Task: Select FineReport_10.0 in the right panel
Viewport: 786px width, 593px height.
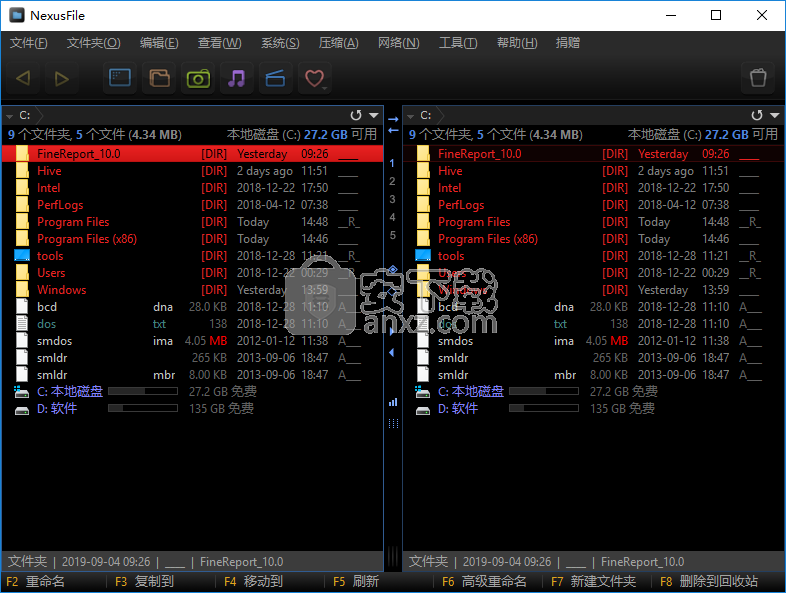Action: [x=594, y=154]
